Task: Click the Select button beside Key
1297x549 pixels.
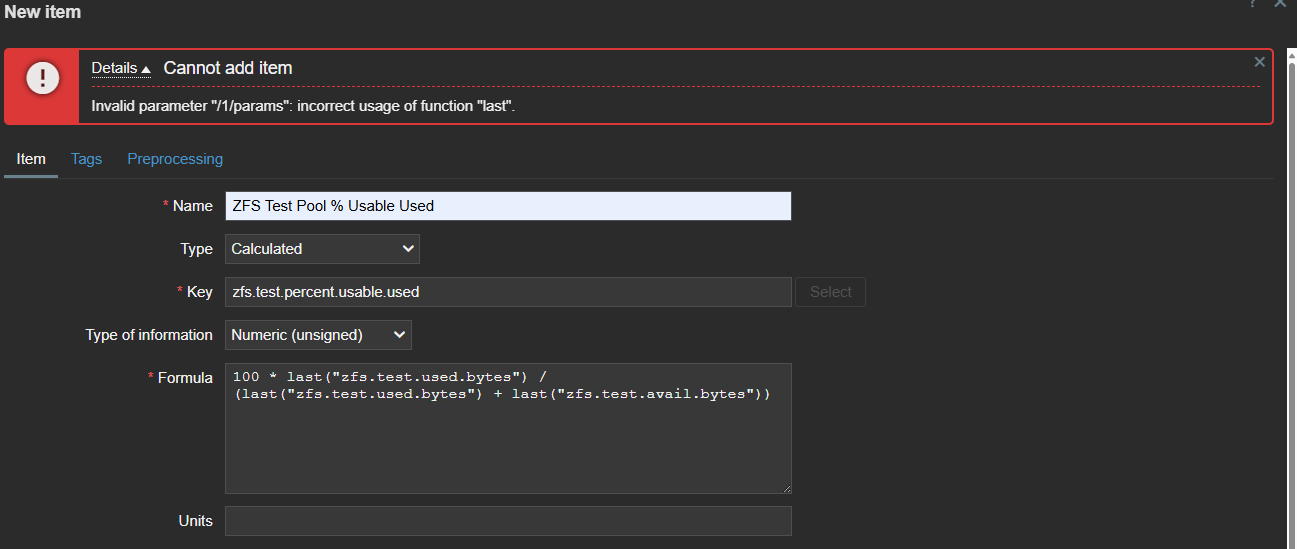Action: point(831,292)
